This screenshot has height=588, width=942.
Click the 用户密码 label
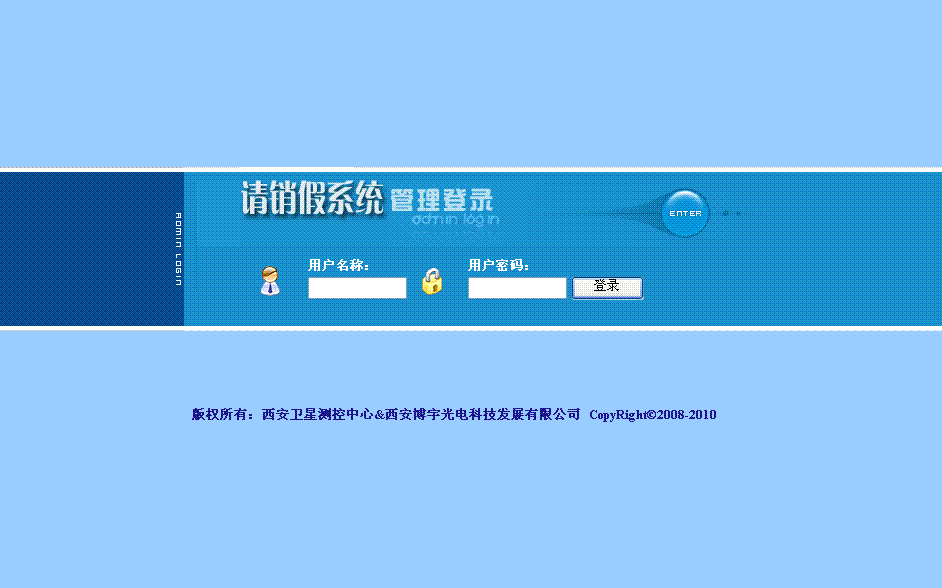point(499,265)
